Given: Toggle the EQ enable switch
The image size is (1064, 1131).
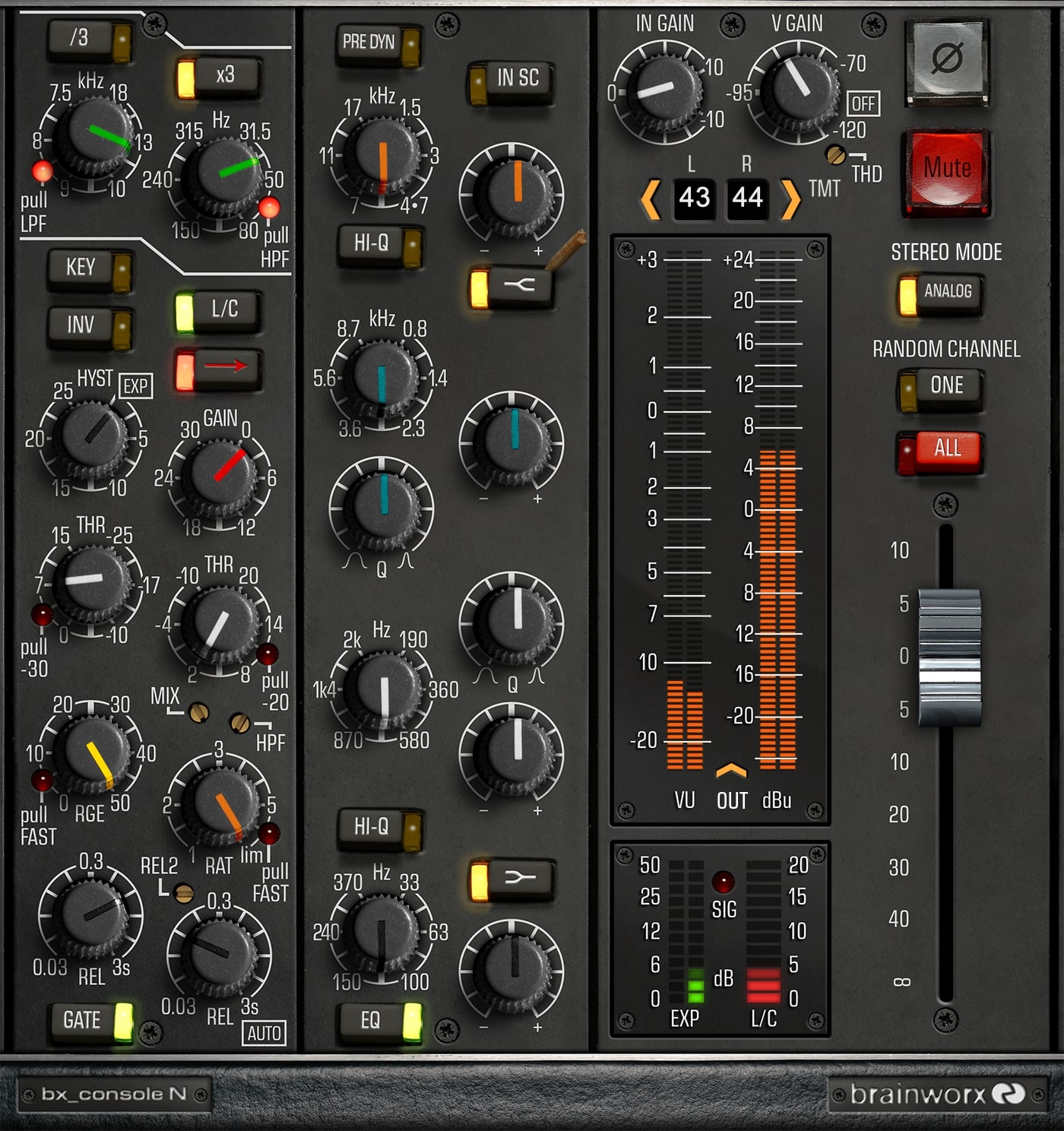Looking at the screenshot, I should pyautogui.click(x=379, y=1022).
